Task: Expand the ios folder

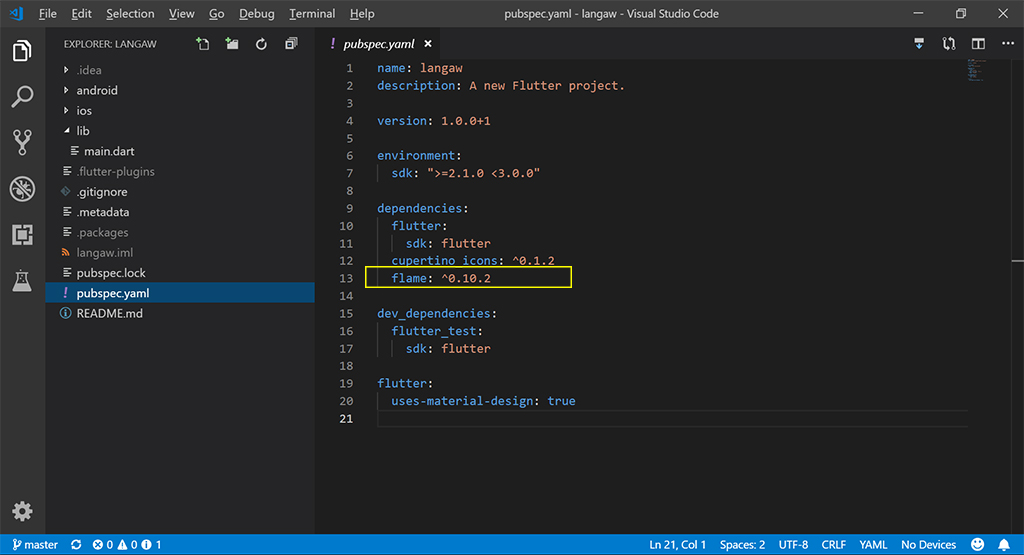Action: (84, 110)
